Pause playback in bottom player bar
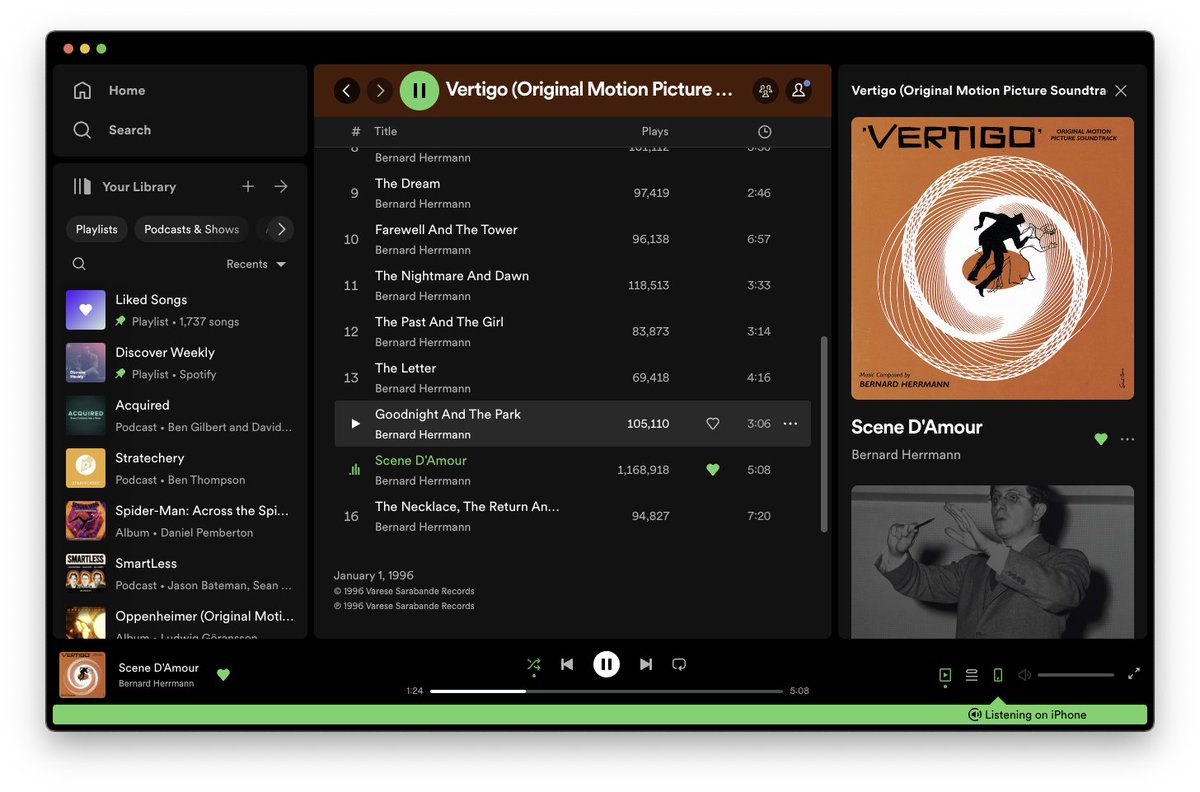The height and width of the screenshot is (792, 1200). [606, 664]
